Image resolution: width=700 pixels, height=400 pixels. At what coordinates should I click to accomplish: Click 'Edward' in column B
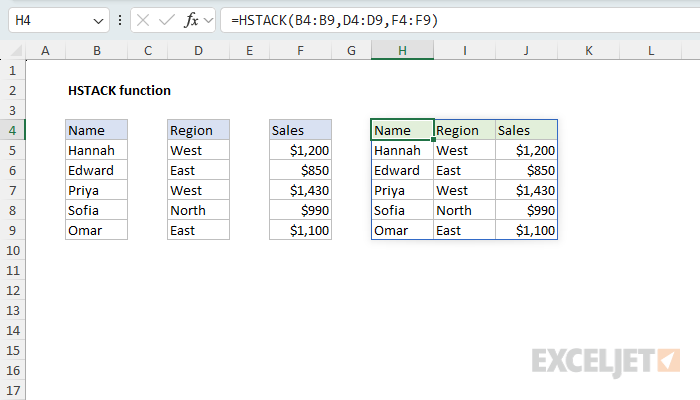pyautogui.click(x=96, y=171)
